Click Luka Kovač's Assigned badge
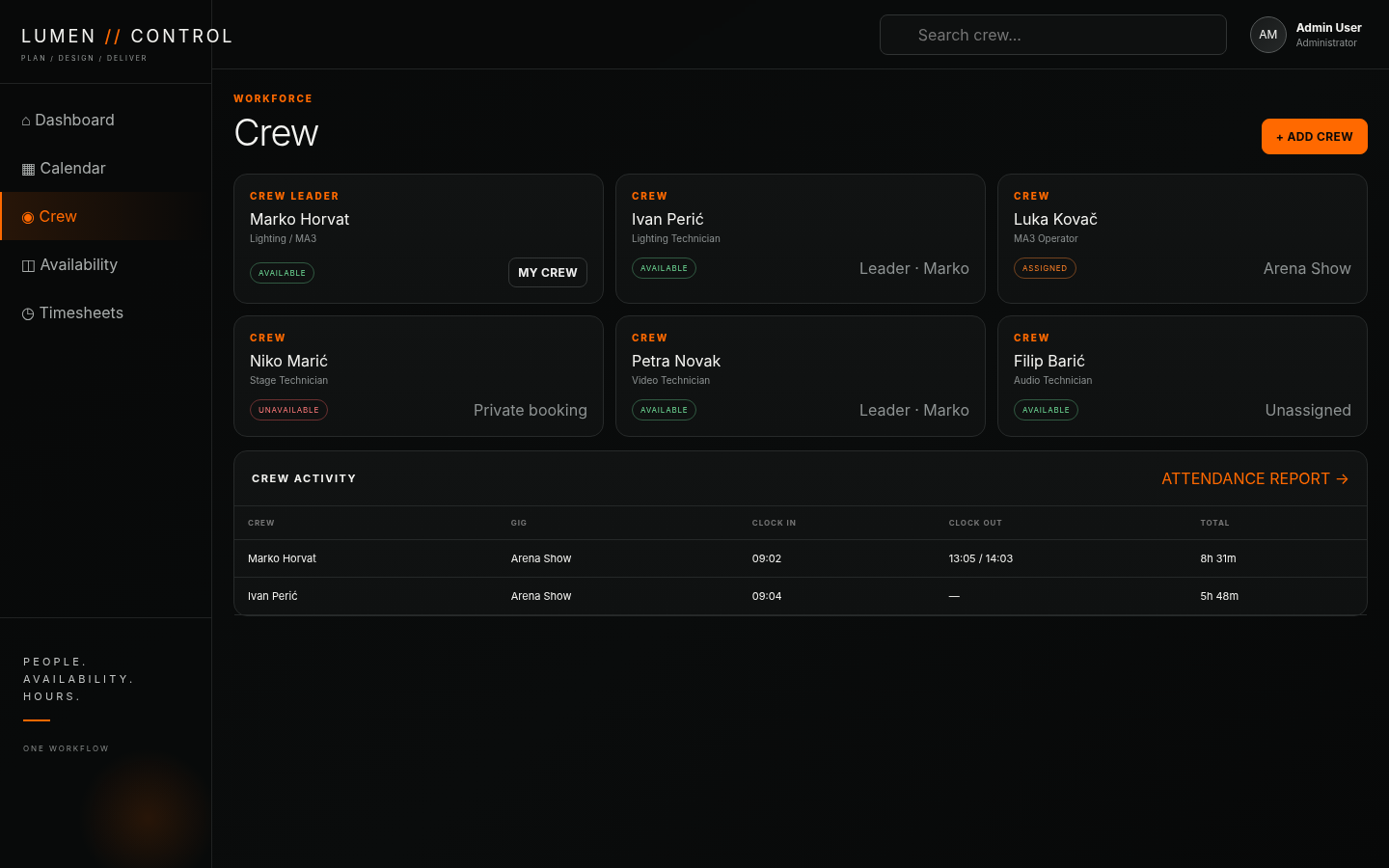Viewport: 1389px width, 868px height. point(1045,268)
